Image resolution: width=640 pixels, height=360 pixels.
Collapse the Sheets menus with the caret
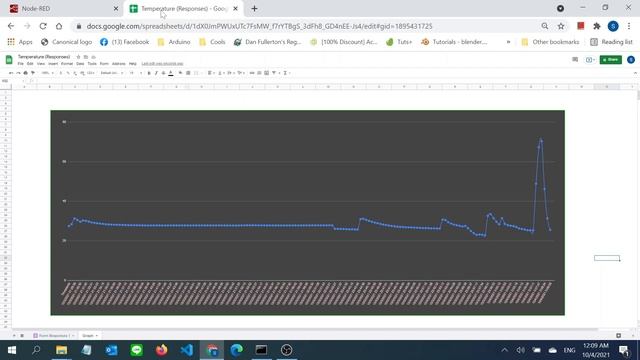(x=635, y=73)
